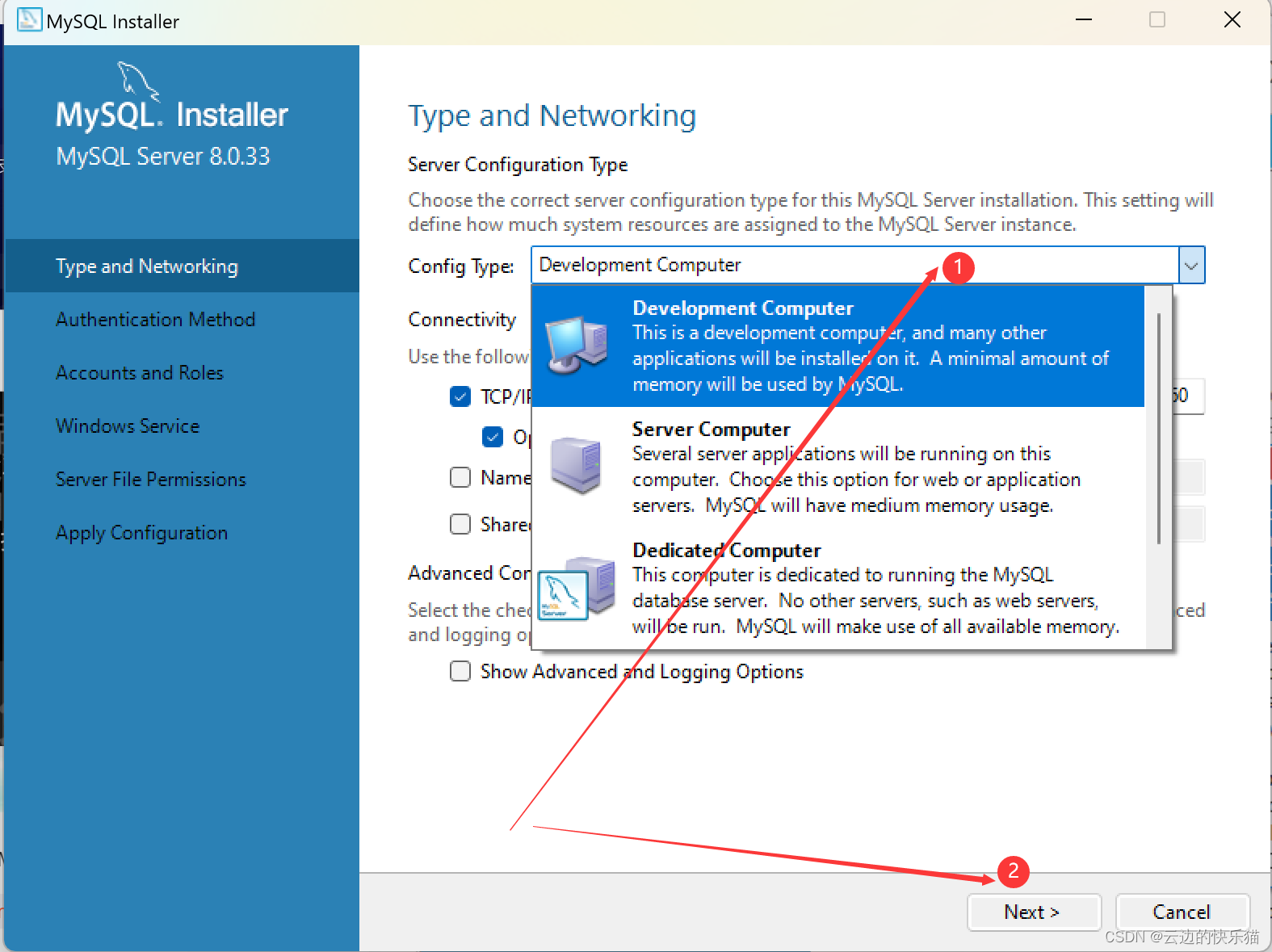Check Show Advanced and Logging Options
Image resolution: width=1272 pixels, height=952 pixels.
click(x=460, y=671)
